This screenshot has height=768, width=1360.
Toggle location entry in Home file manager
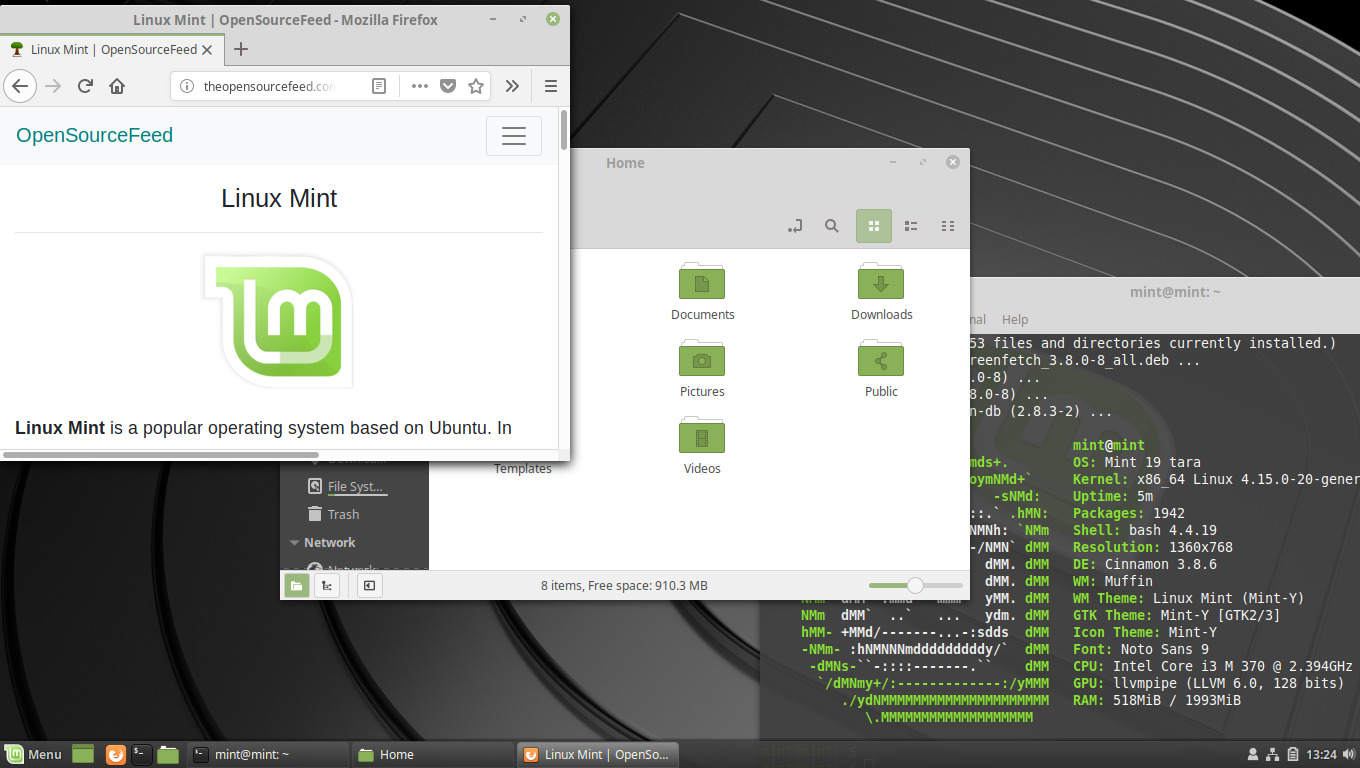coord(795,226)
